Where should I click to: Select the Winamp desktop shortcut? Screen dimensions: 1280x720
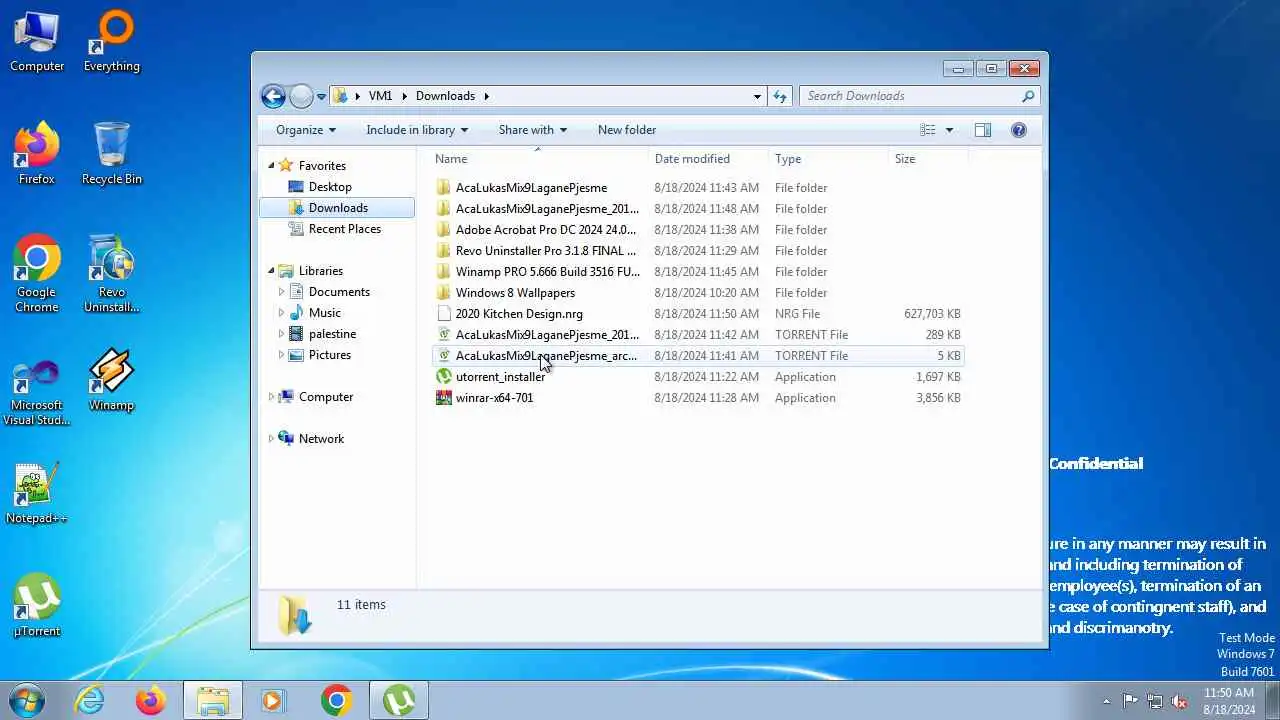[111, 381]
